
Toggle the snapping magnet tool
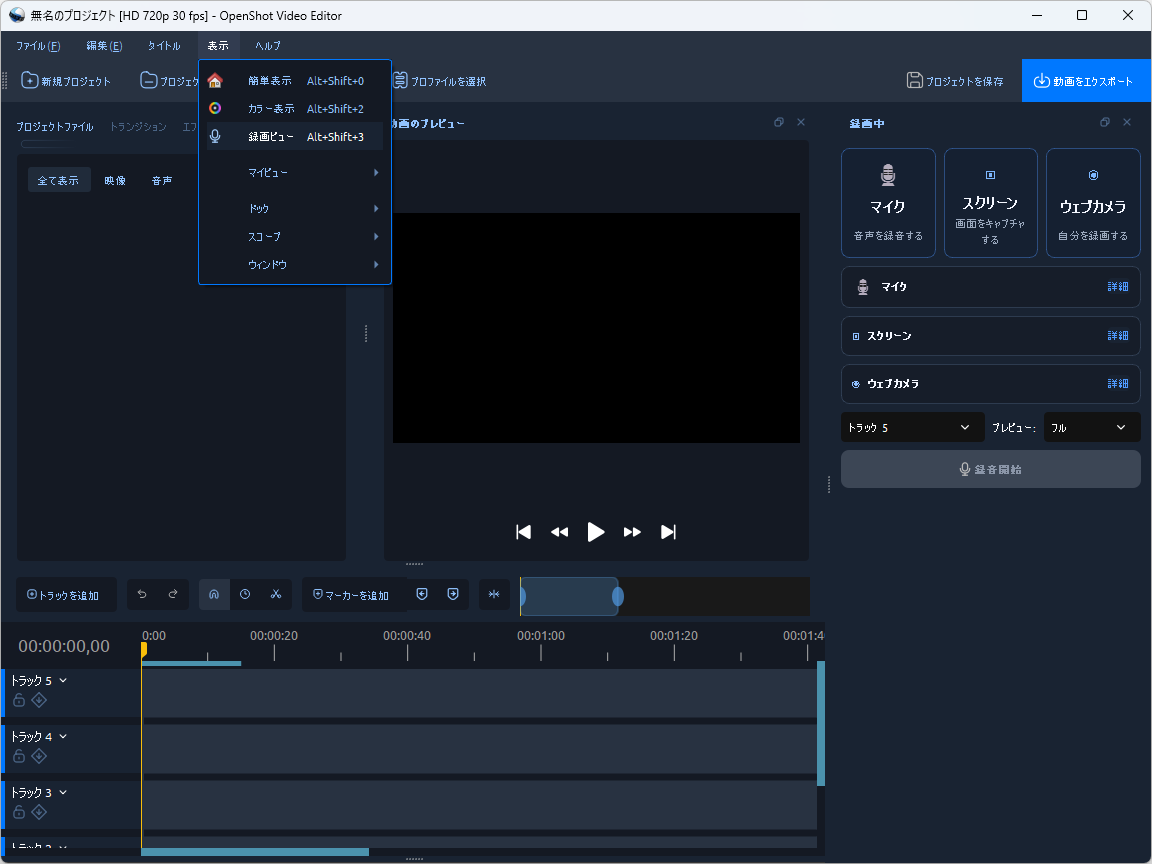[x=214, y=594]
